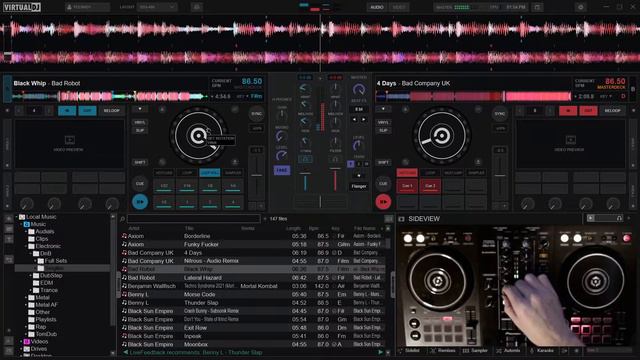Viewport: 640px width, 360px height.
Task: Open the layout dropdown in top bar
Action: 157,7
